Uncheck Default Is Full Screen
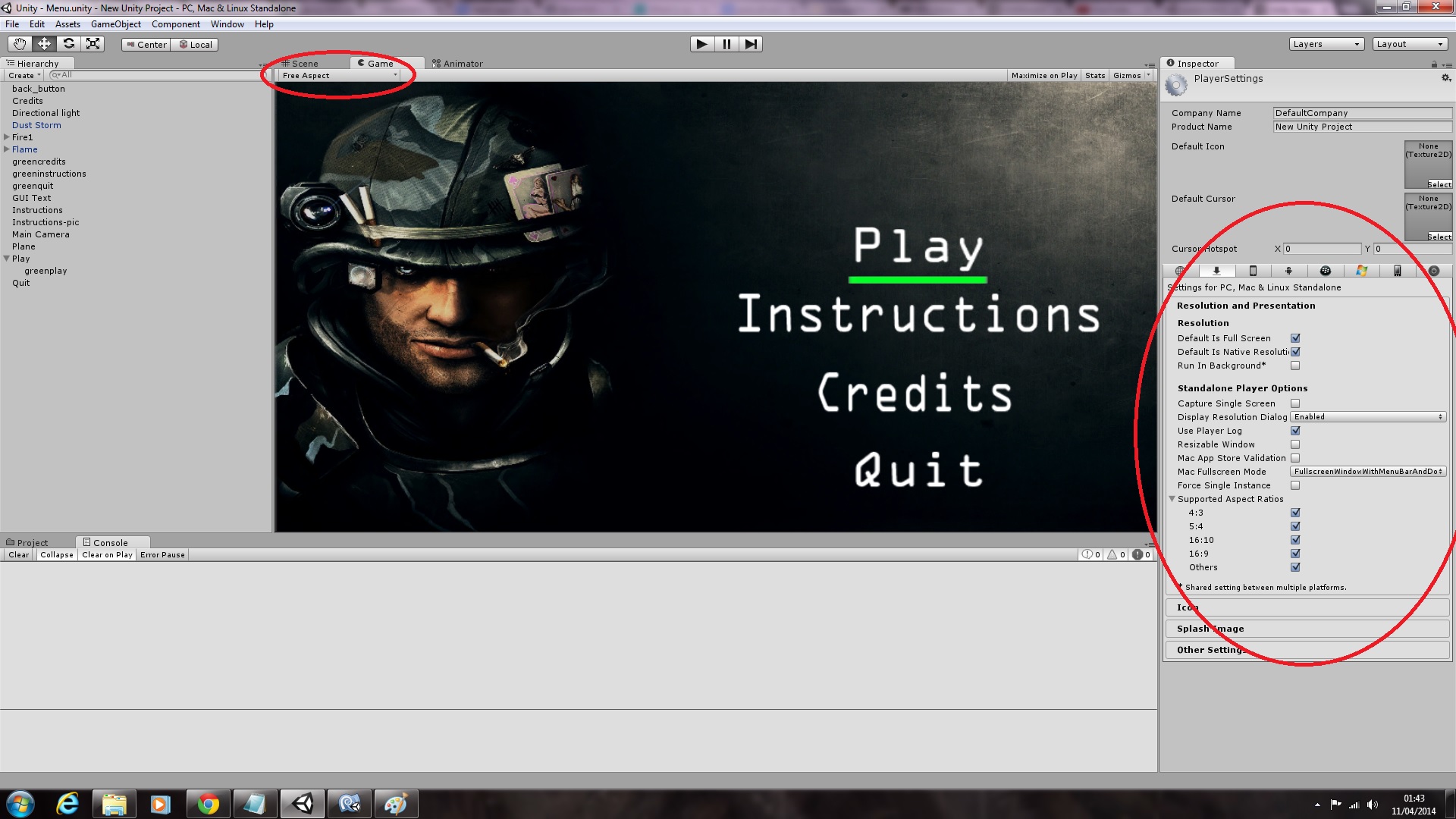This screenshot has height=819, width=1456. click(1295, 338)
